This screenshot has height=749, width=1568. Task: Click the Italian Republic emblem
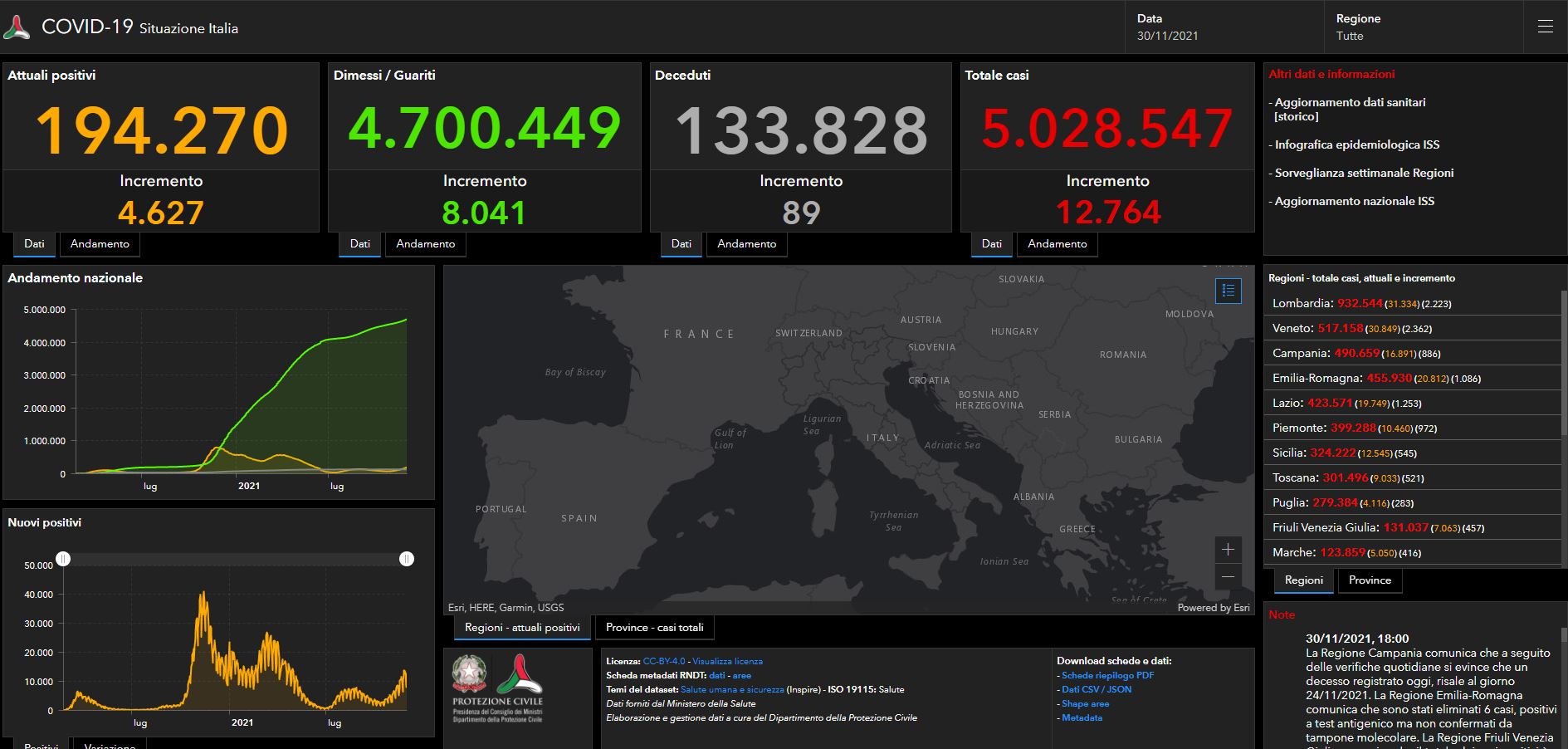coord(469,673)
